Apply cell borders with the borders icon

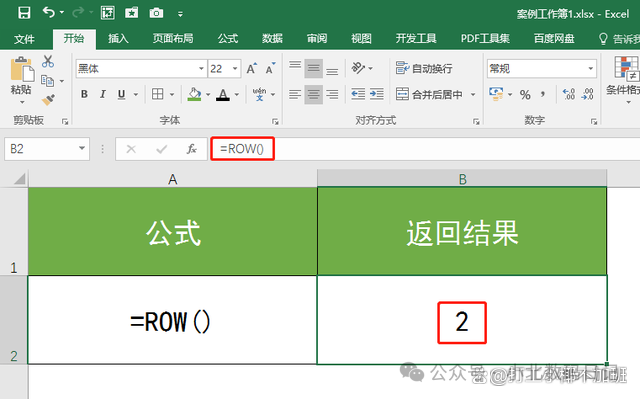click(x=158, y=94)
